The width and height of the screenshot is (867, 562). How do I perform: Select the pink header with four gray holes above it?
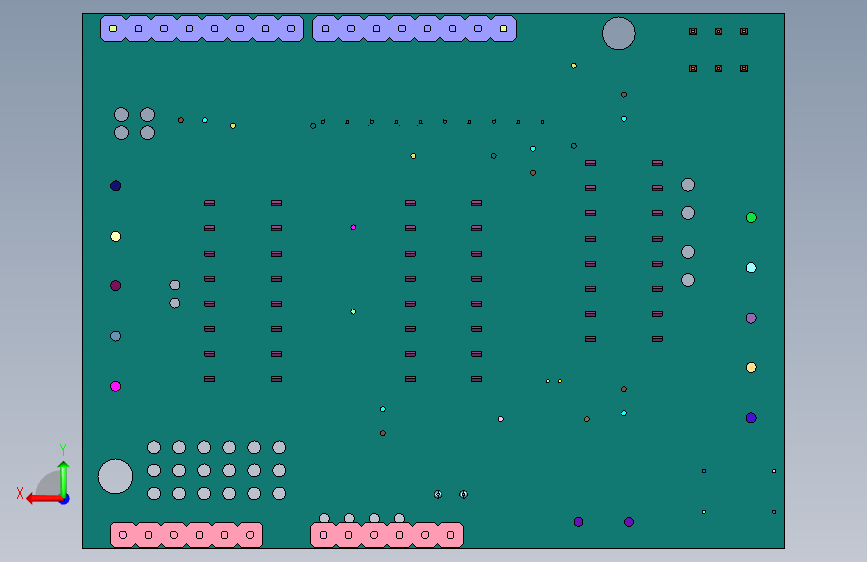pos(387,535)
